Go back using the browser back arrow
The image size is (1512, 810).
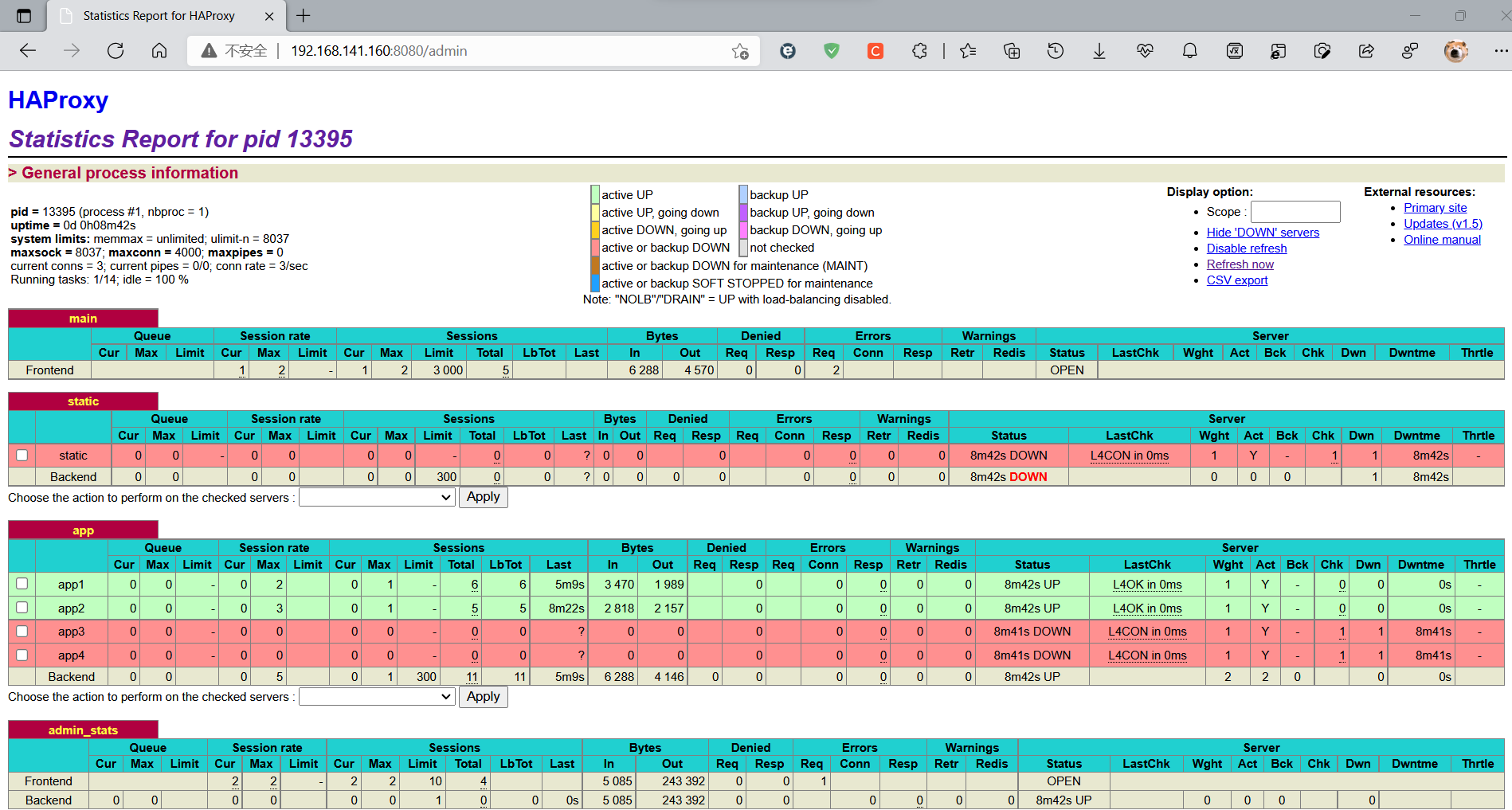pos(28,51)
